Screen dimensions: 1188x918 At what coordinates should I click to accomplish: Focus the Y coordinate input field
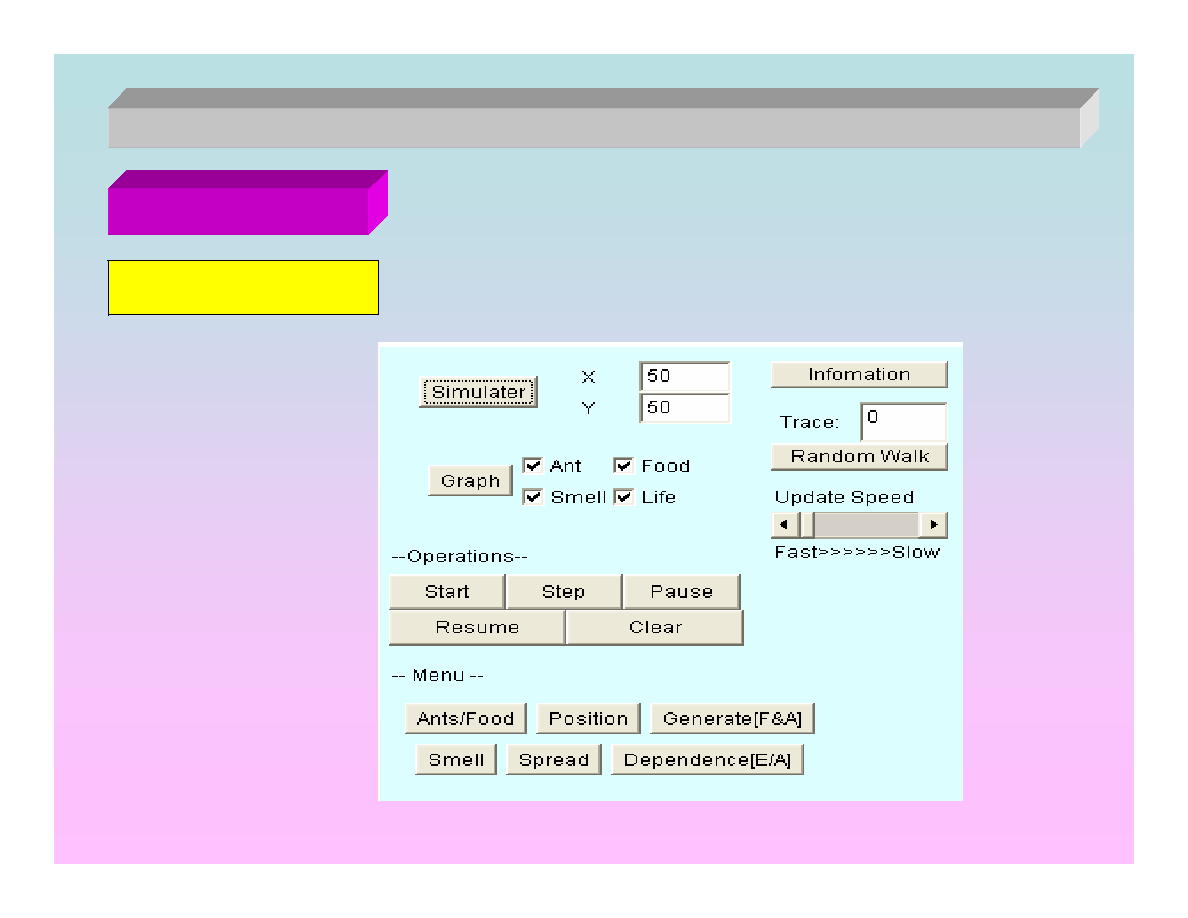point(685,408)
